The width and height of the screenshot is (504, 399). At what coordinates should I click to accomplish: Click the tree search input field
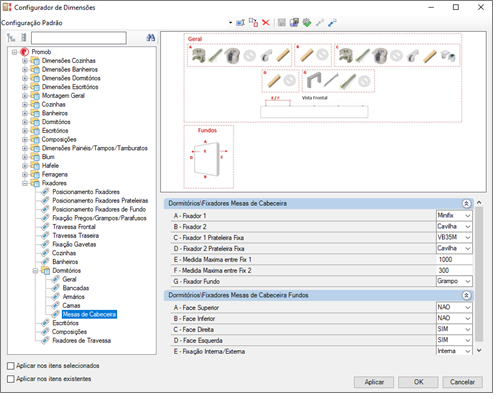[x=79, y=38]
